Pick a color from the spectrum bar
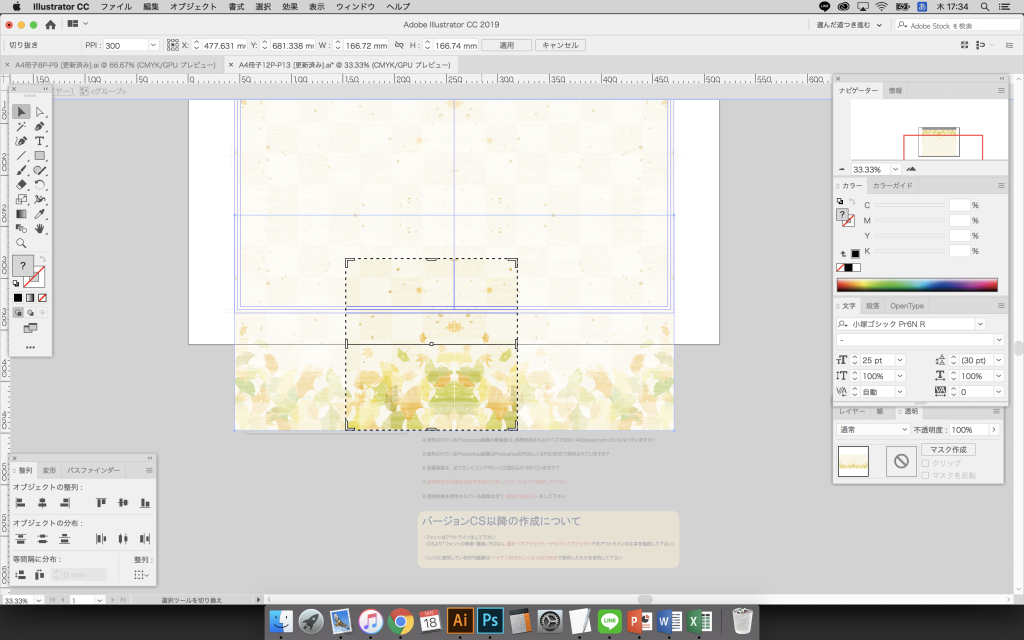This screenshot has width=1024, height=640. tap(916, 285)
